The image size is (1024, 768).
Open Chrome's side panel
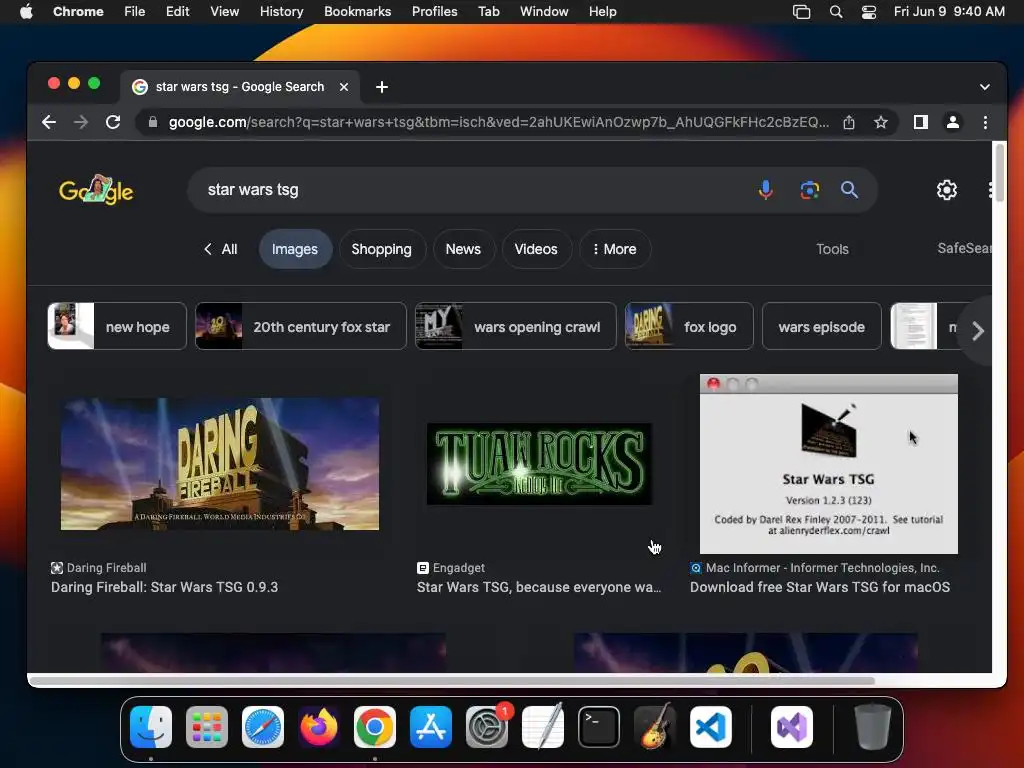[921, 122]
